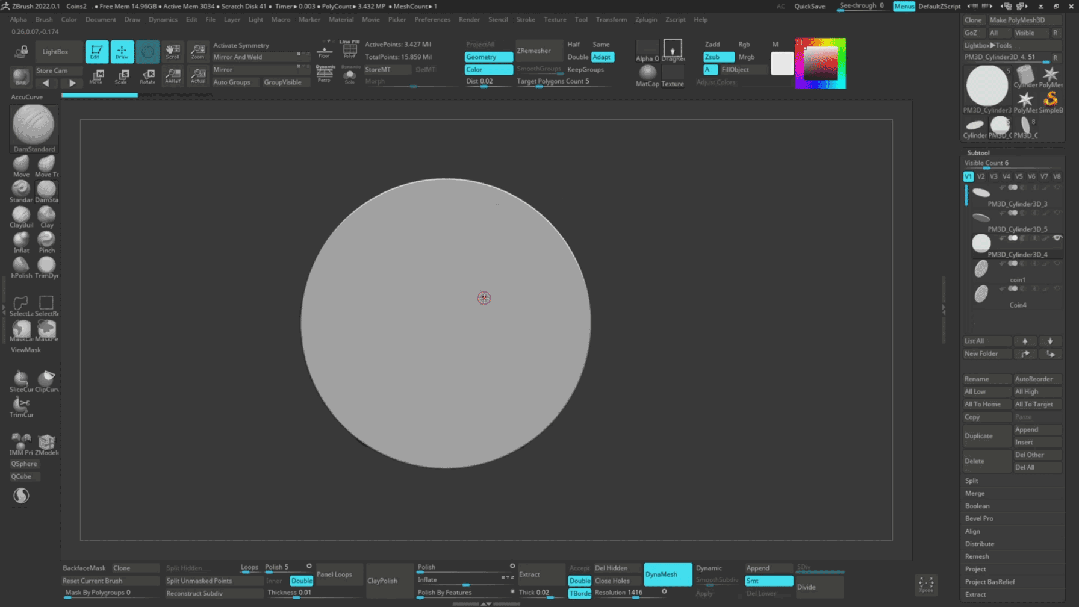Toggle the Draw mode icon

coord(122,52)
